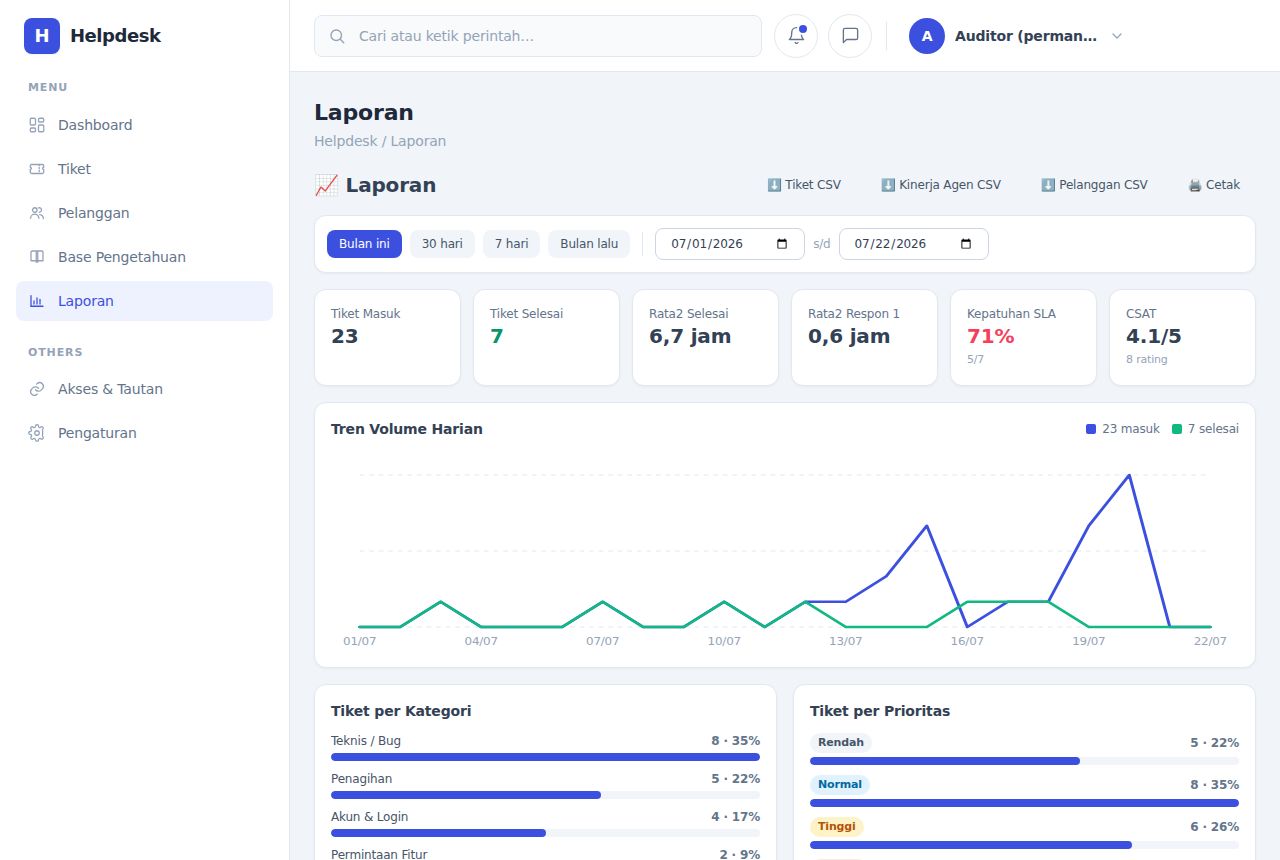Open Pelanggan in the sidebar
This screenshot has height=860, width=1280.
(144, 213)
